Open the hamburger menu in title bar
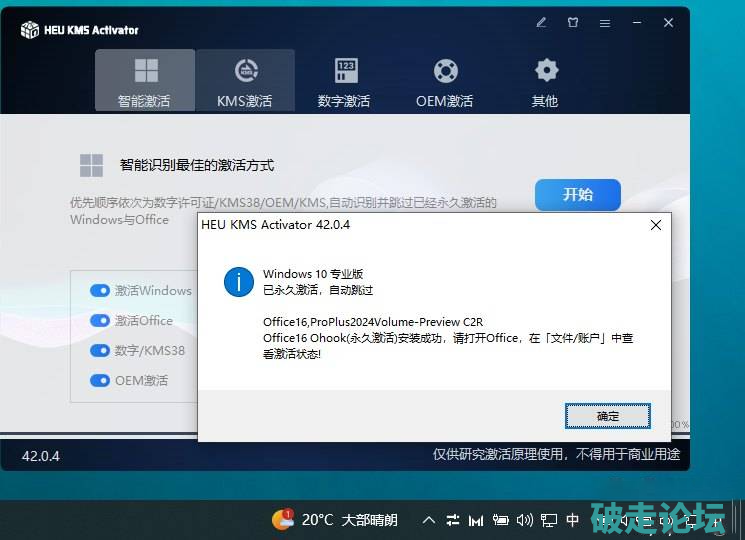Image resolution: width=745 pixels, height=540 pixels. (x=605, y=23)
